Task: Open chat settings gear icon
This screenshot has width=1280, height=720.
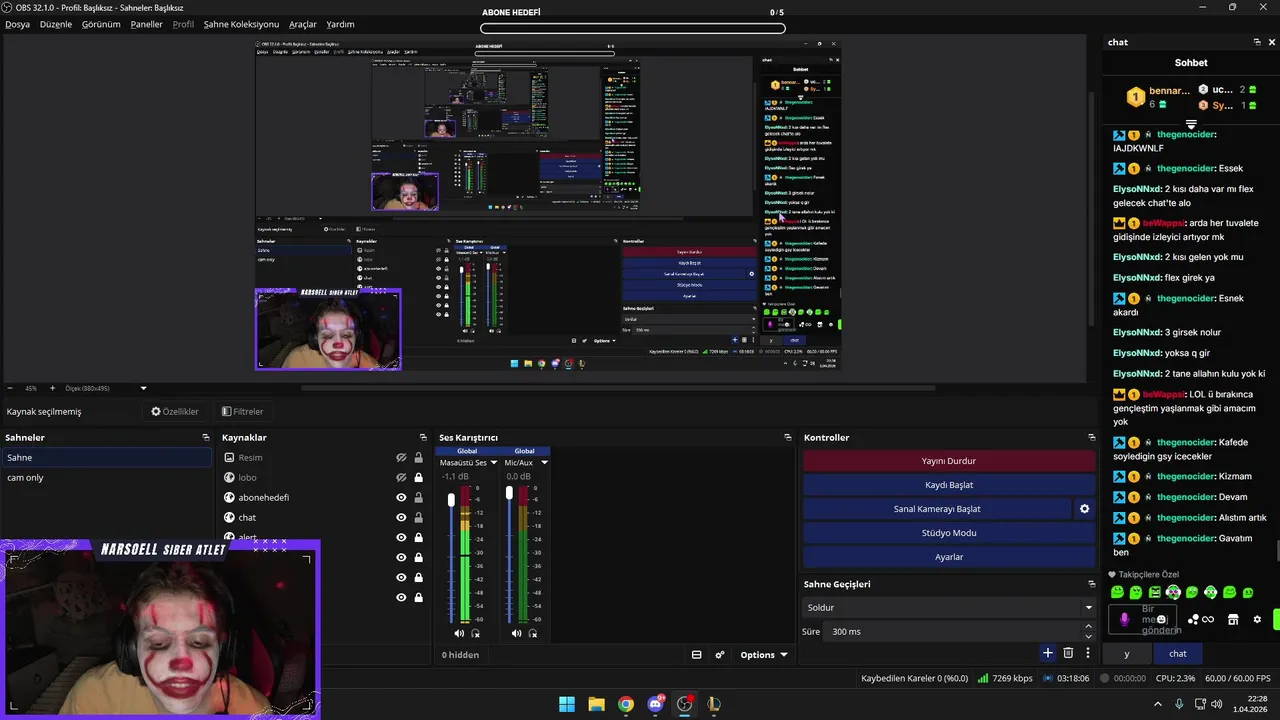Action: tap(1257, 619)
